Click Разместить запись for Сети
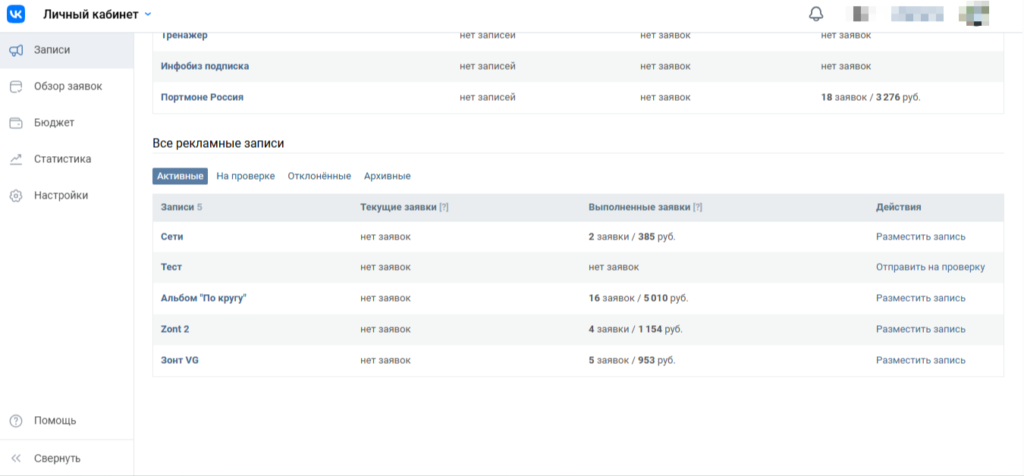The width and height of the screenshot is (1024, 476). tap(920, 237)
